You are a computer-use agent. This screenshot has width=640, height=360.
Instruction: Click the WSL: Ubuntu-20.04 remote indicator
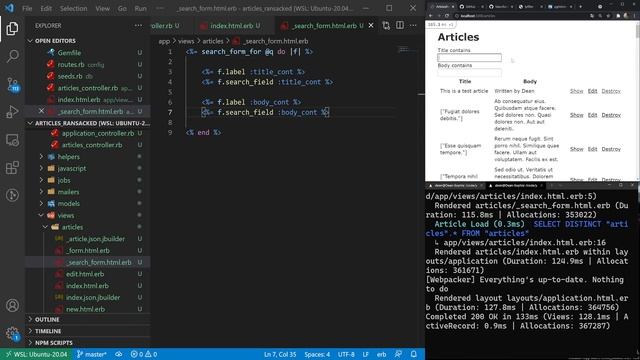tap(37, 354)
